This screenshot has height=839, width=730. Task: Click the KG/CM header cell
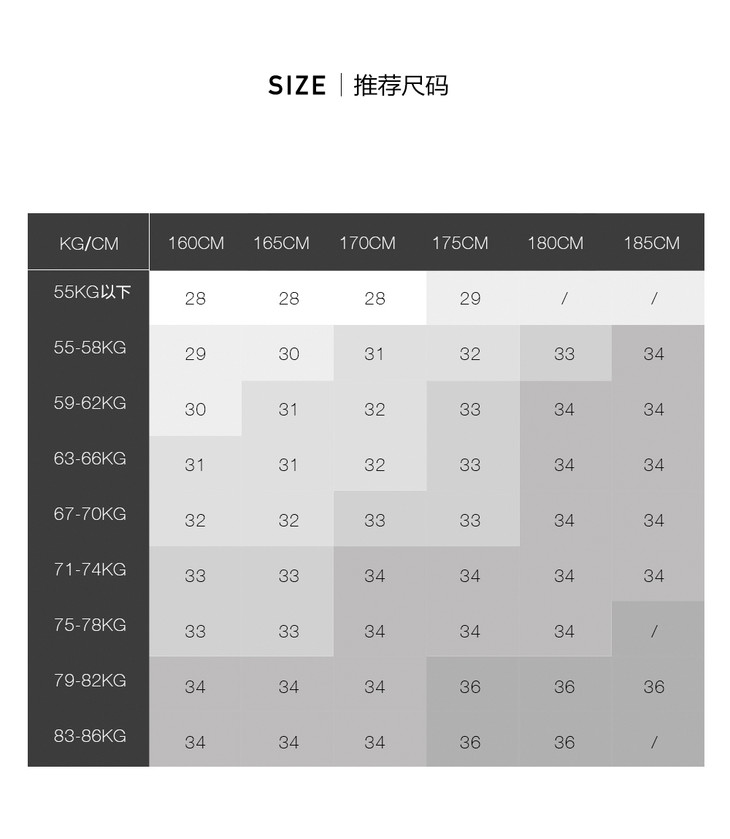(88, 243)
